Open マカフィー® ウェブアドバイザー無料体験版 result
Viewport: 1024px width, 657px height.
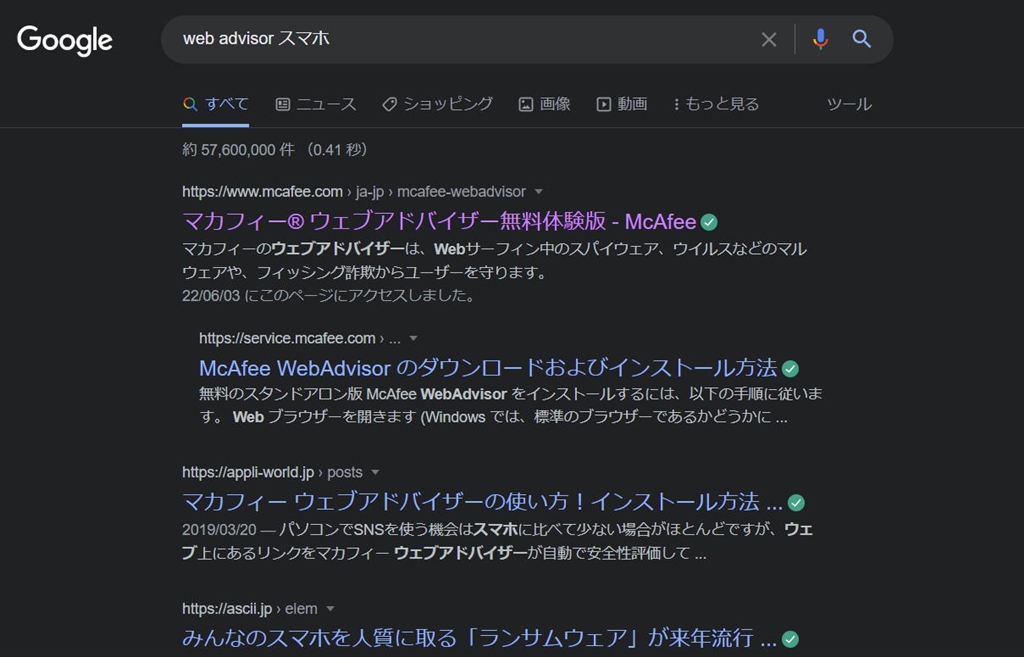[440, 222]
